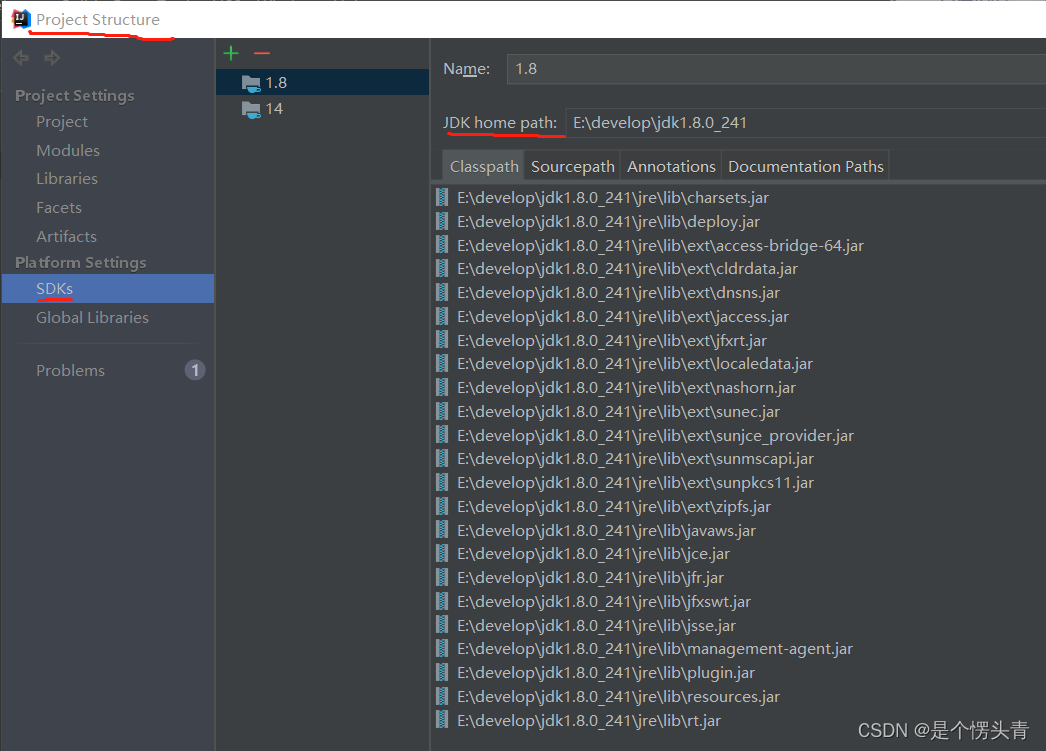Select the dnsns.jar classpath entry

tap(618, 293)
